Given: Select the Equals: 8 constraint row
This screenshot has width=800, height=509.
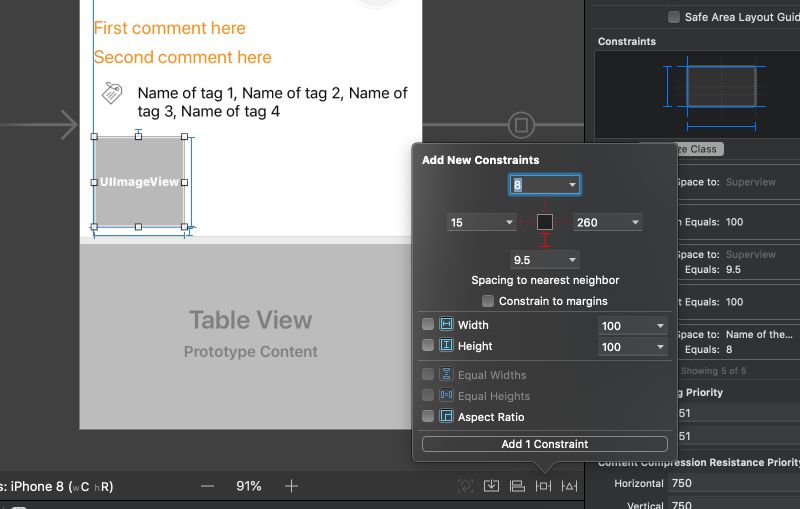Looking at the screenshot, I should pyautogui.click(x=738, y=342).
